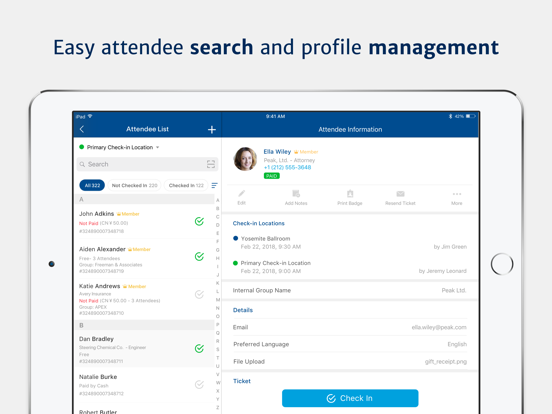Toggle check-in for Natalie Burke
The width and height of the screenshot is (552, 414).
(x=199, y=384)
